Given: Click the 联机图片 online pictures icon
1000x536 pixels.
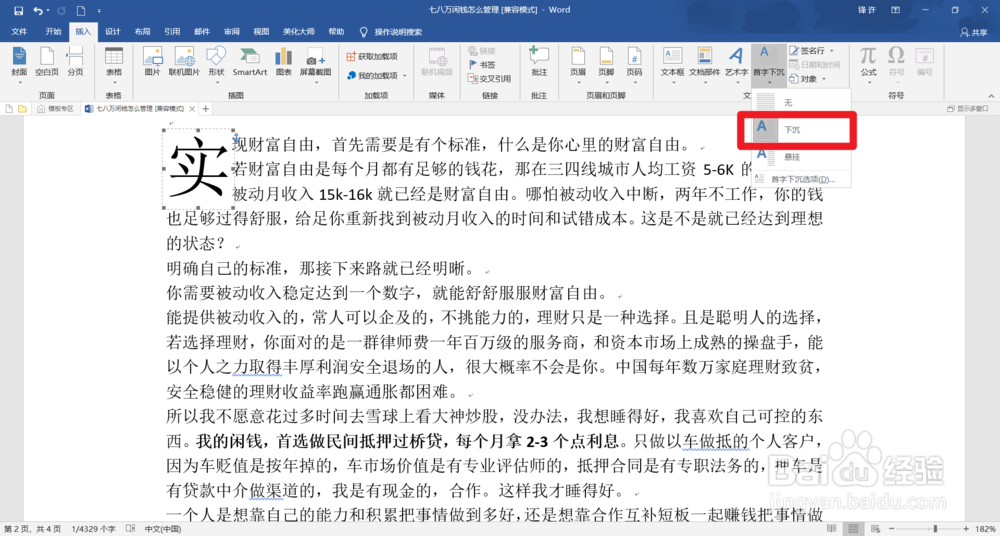Looking at the screenshot, I should click(x=184, y=62).
